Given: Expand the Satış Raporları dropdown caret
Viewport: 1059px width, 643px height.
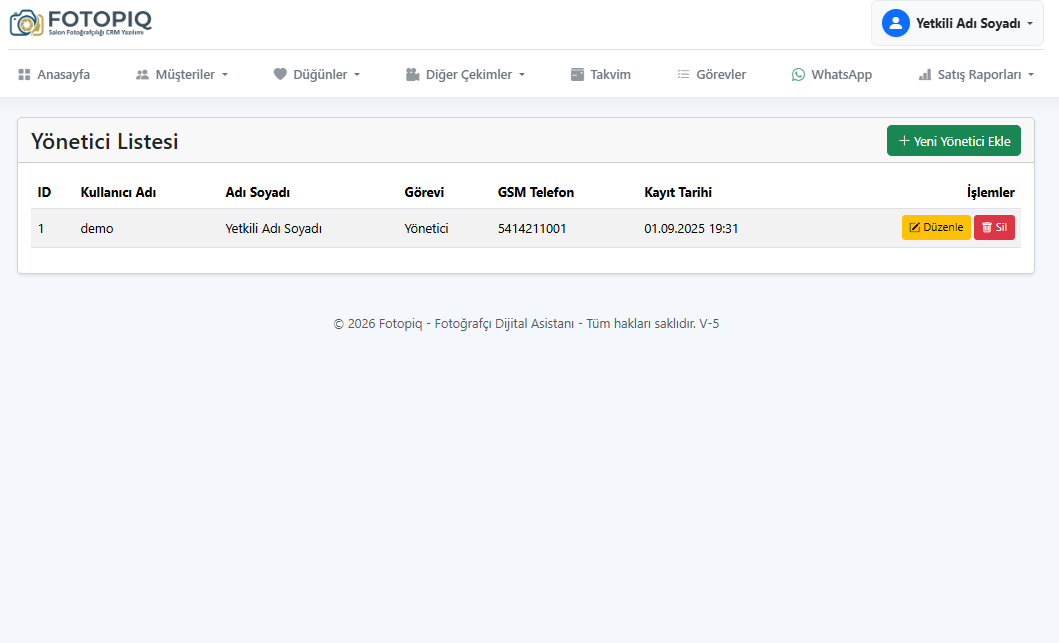Looking at the screenshot, I should click(1031, 75).
